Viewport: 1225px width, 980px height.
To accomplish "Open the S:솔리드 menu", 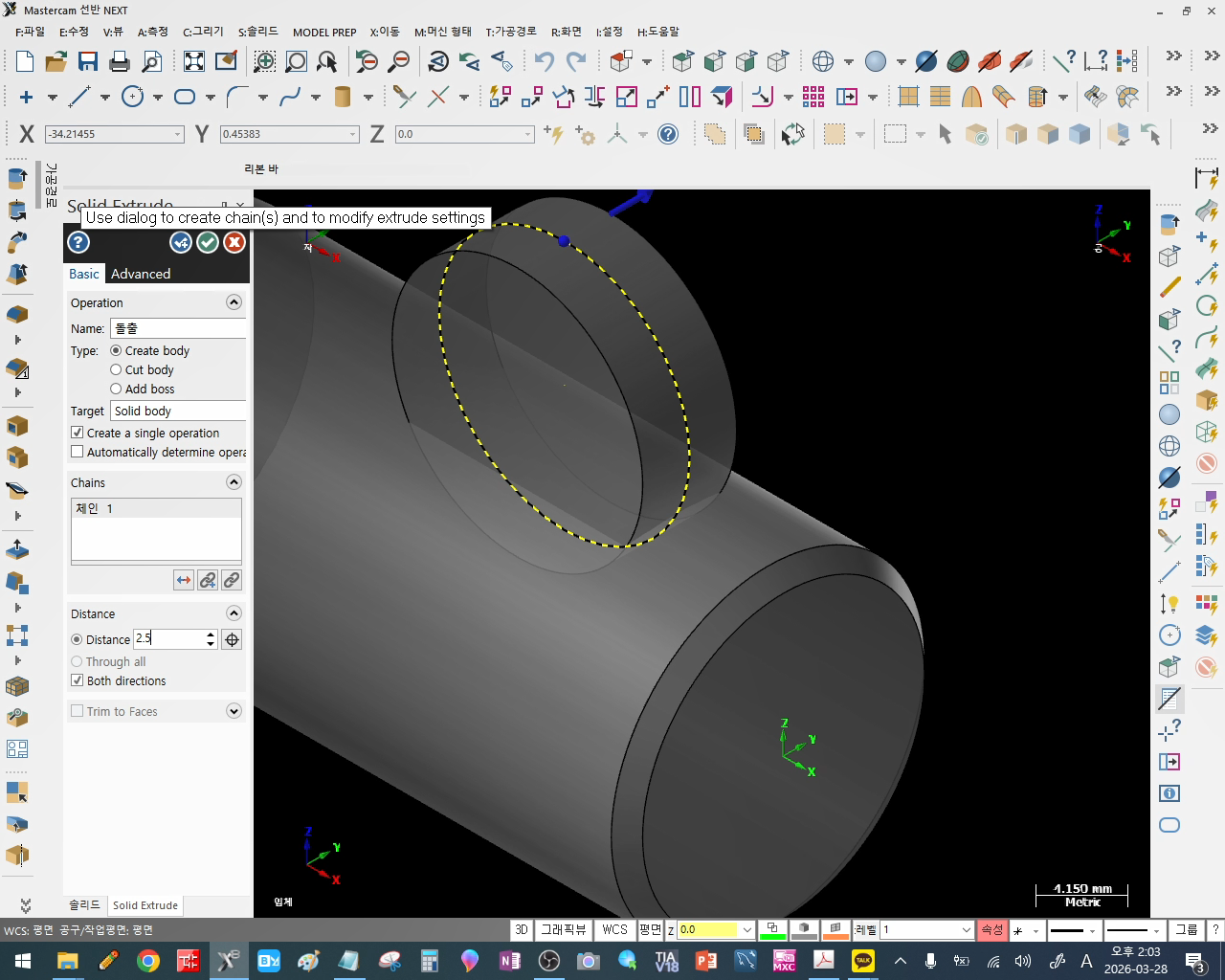I will (258, 32).
